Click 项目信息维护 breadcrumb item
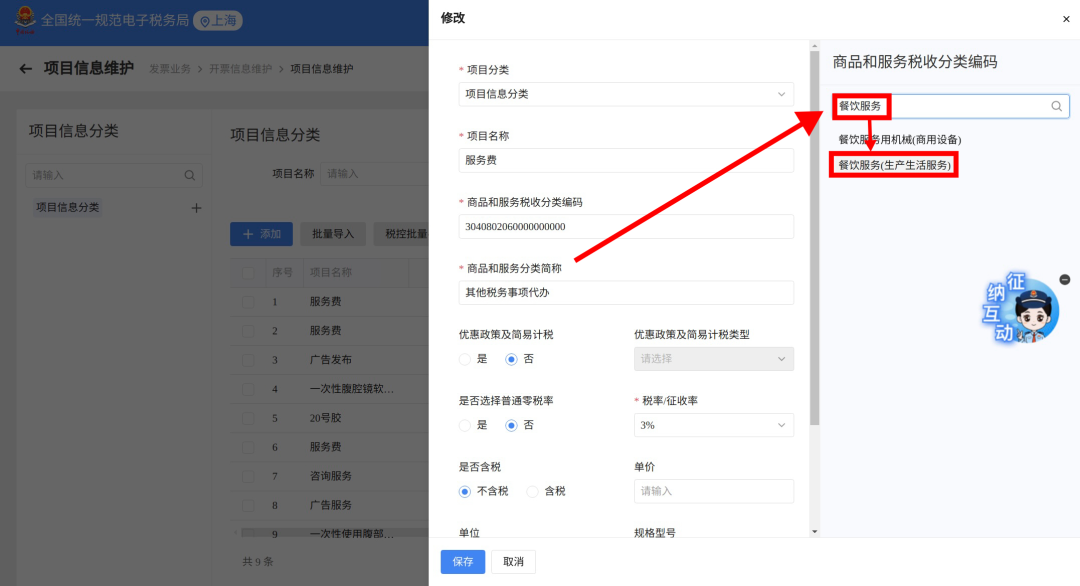The image size is (1080, 586). pyautogui.click(x=322, y=69)
